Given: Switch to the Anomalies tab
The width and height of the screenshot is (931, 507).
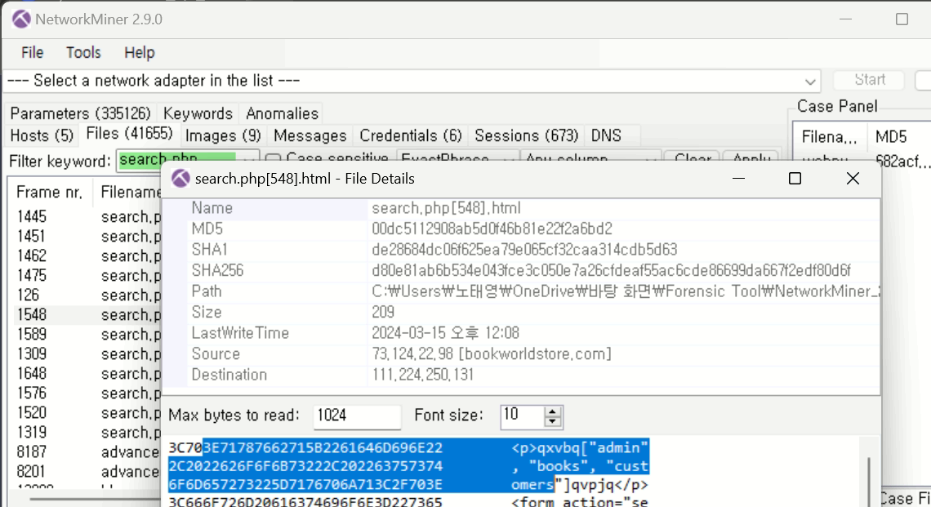Looking at the screenshot, I should click(282, 113).
